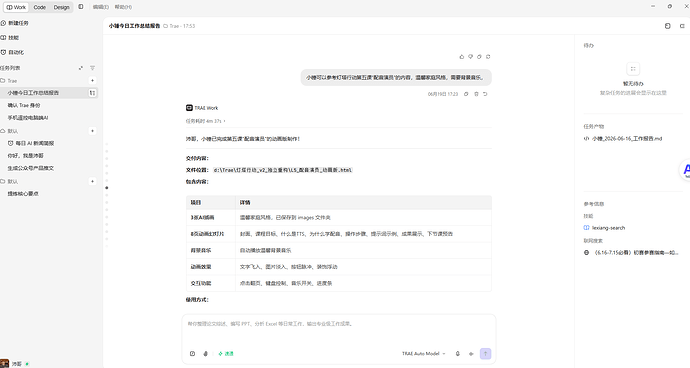
Task: Click the 暂无待办 placeholder icon
Action: tap(633, 69)
